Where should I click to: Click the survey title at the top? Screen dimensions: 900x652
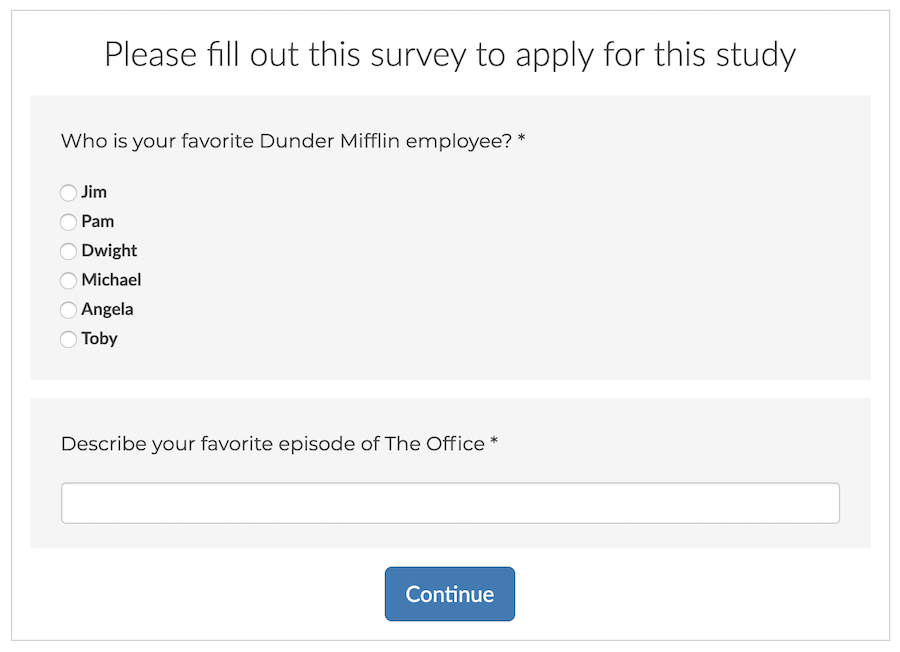(x=449, y=54)
